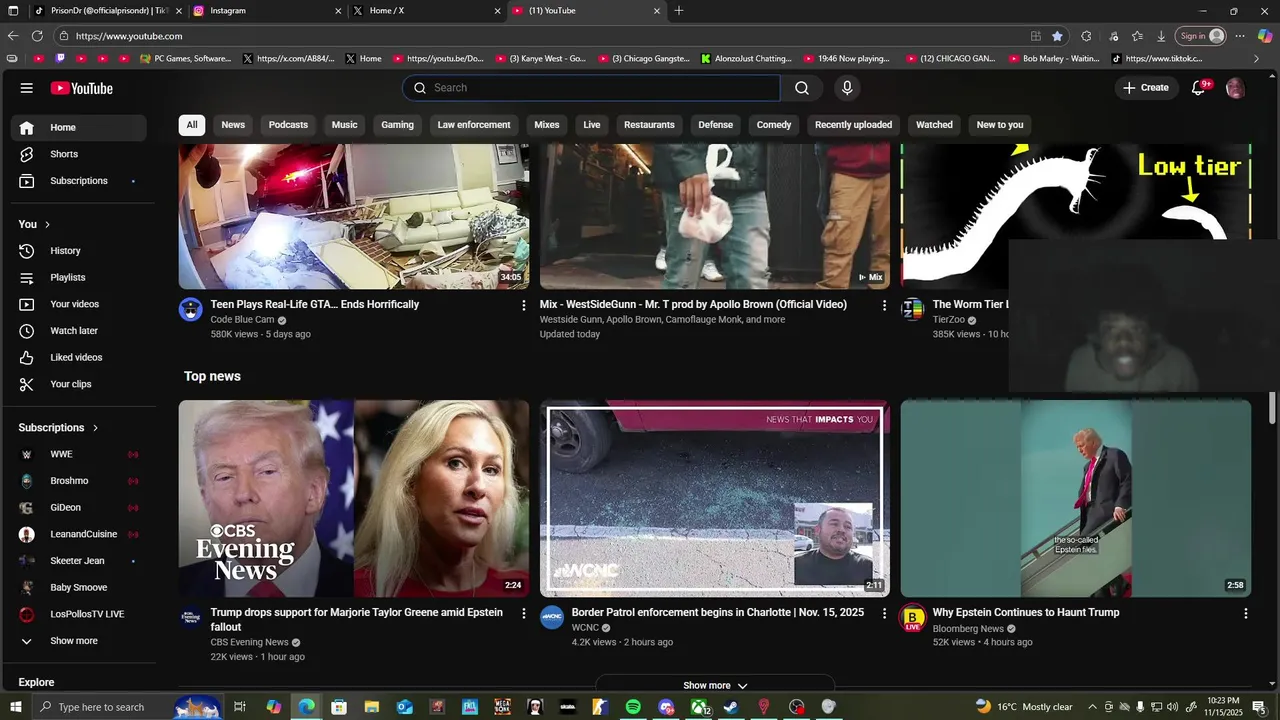Viewport: 1280px width, 720px height.
Task: Open Task View on taskbar
Action: (240, 707)
